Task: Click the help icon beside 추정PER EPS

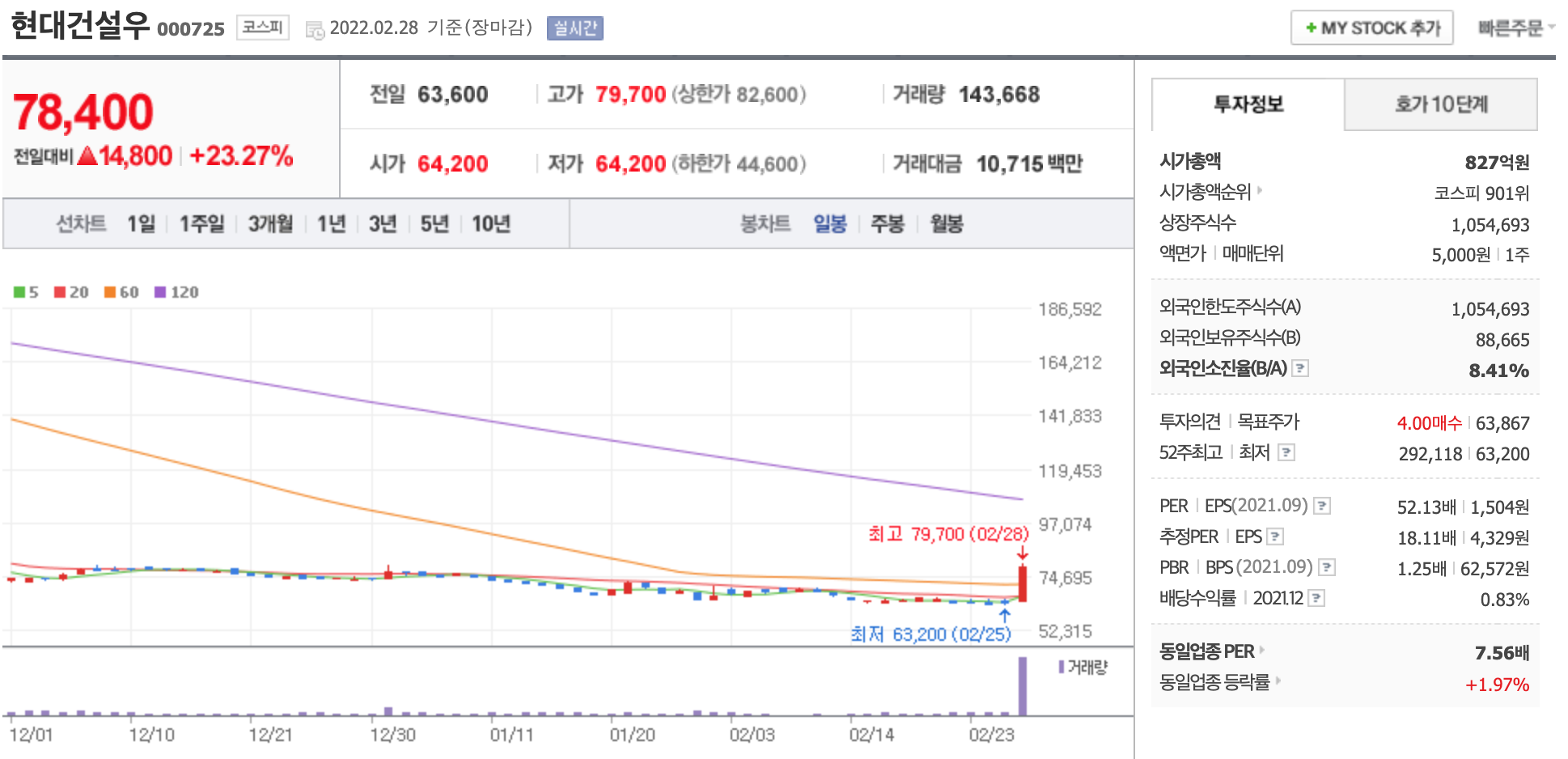Action: pos(1274,536)
